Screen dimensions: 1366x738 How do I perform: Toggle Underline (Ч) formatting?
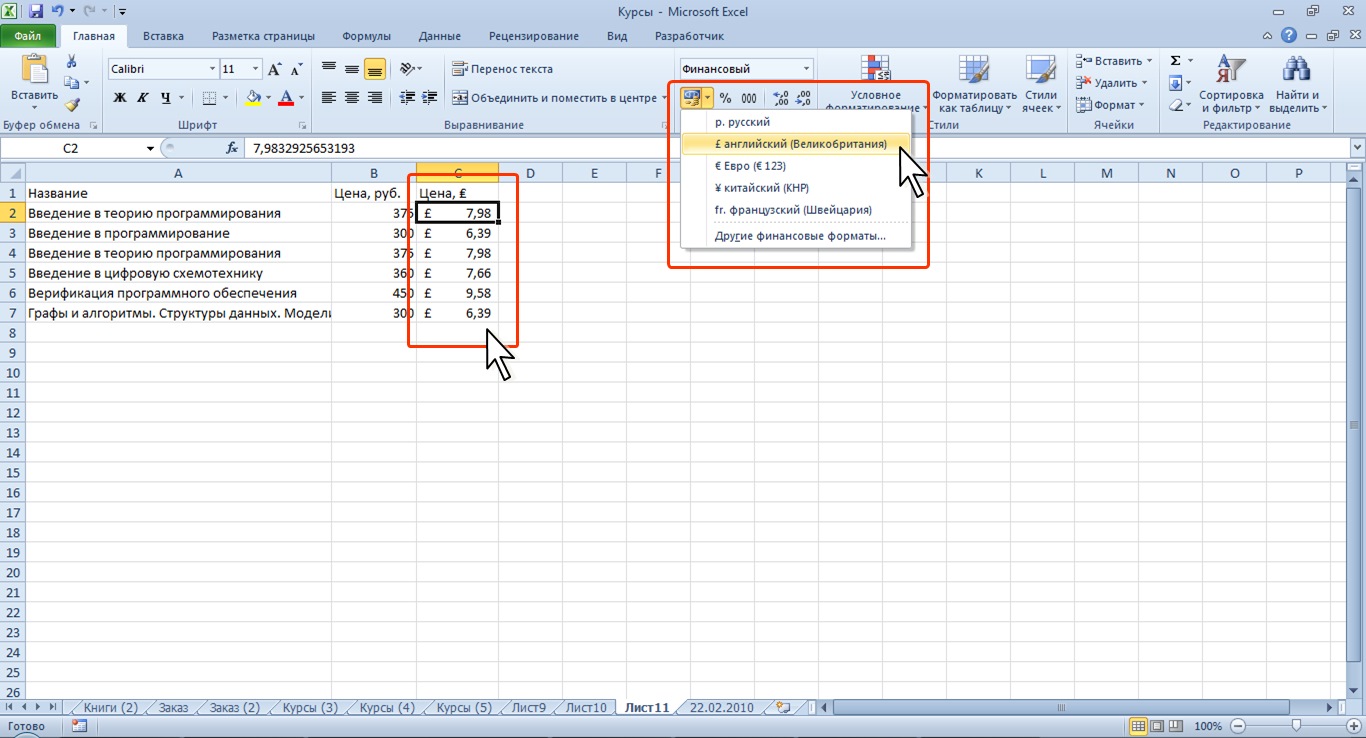pos(166,98)
